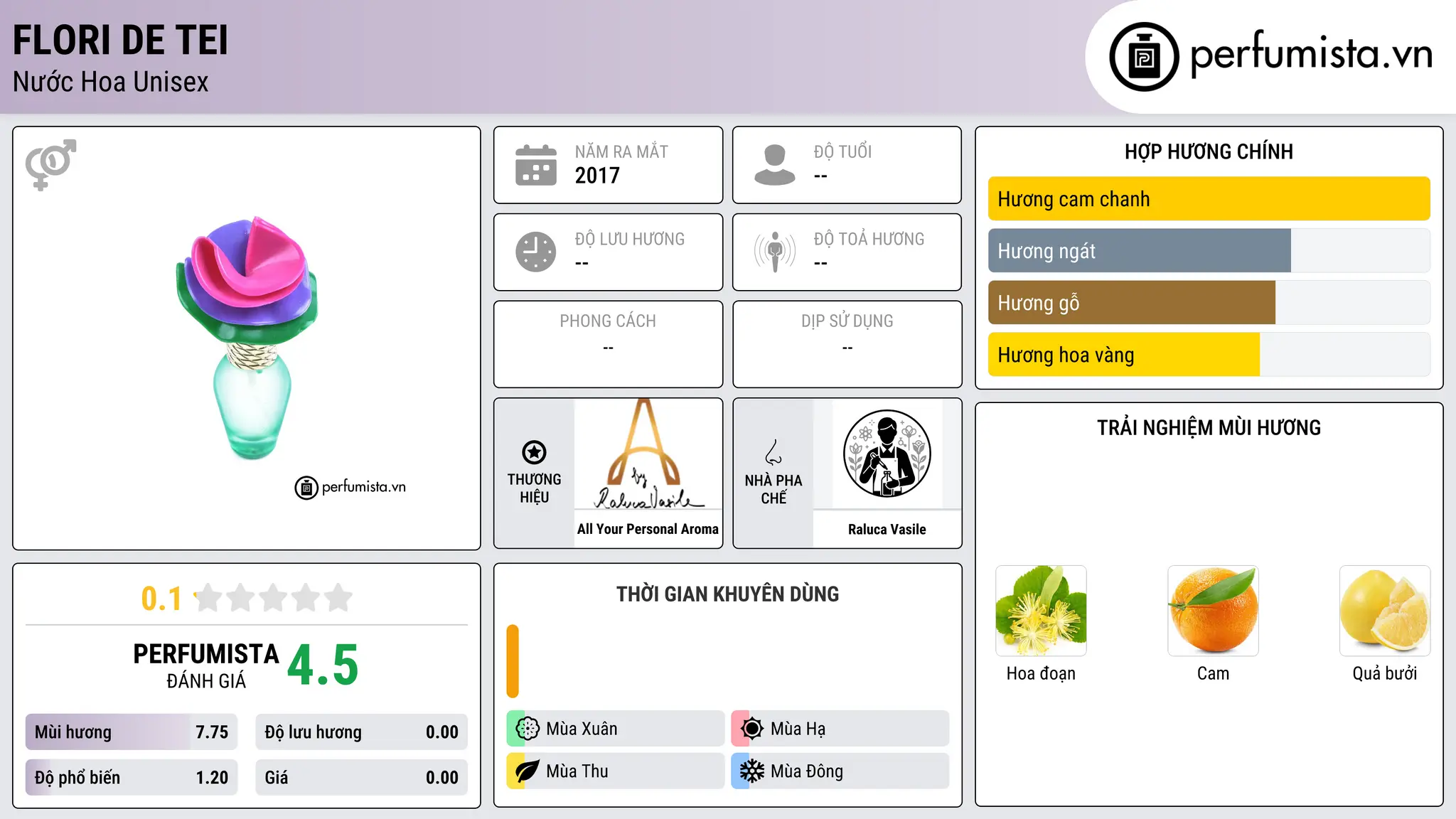Open the Raluca Vasile perfumer portrait
This screenshot has height=819, width=1456.
pos(887,454)
